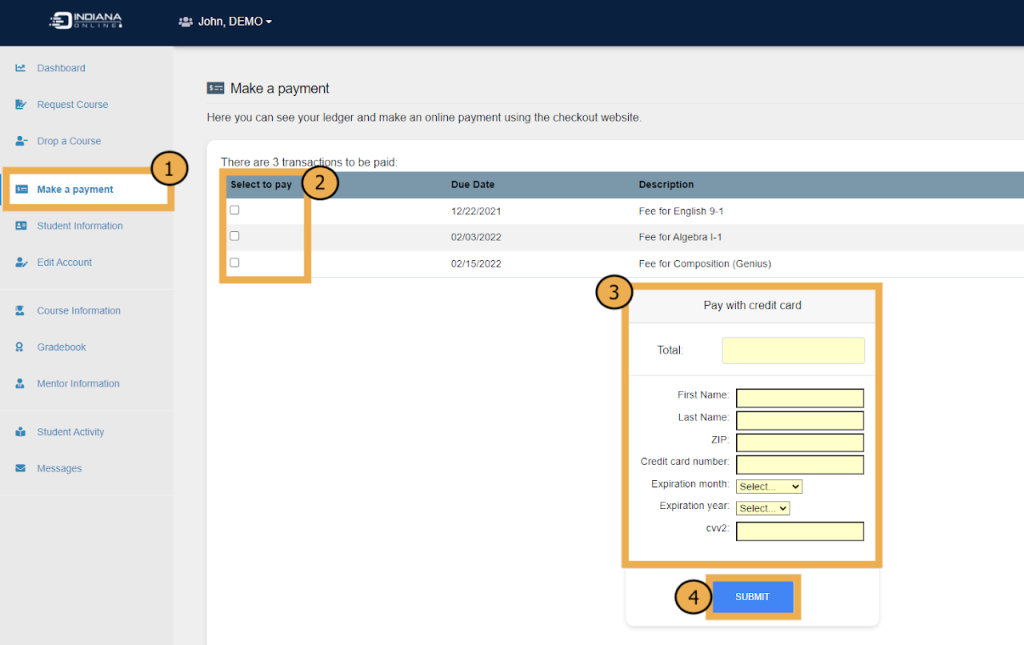Open the Expiration year dropdown
Screen dimensions: 1024x645
763,508
